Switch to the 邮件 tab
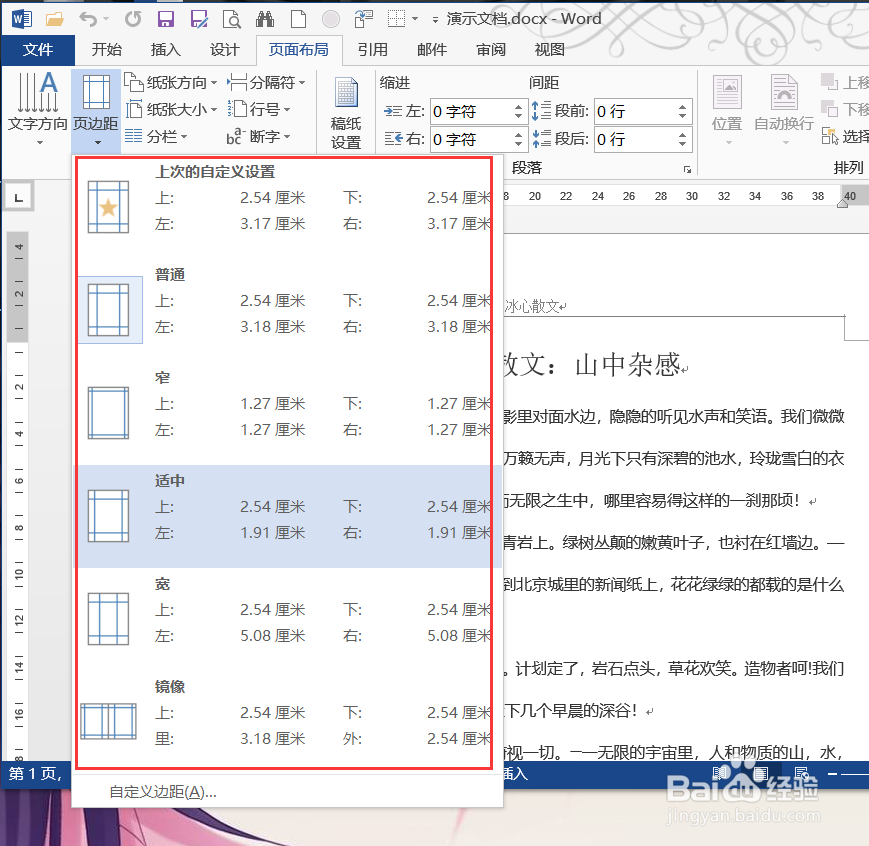 432,50
